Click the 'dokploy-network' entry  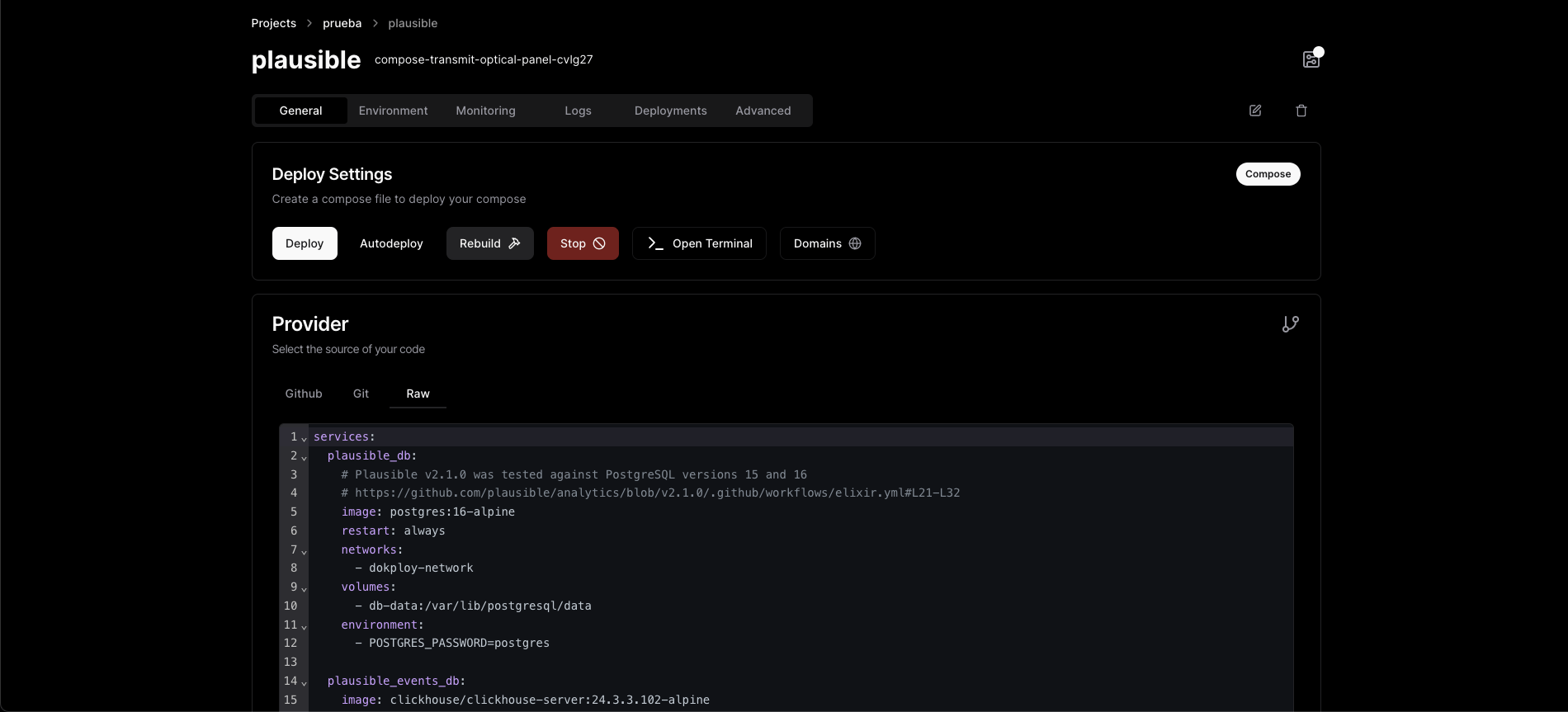421,568
